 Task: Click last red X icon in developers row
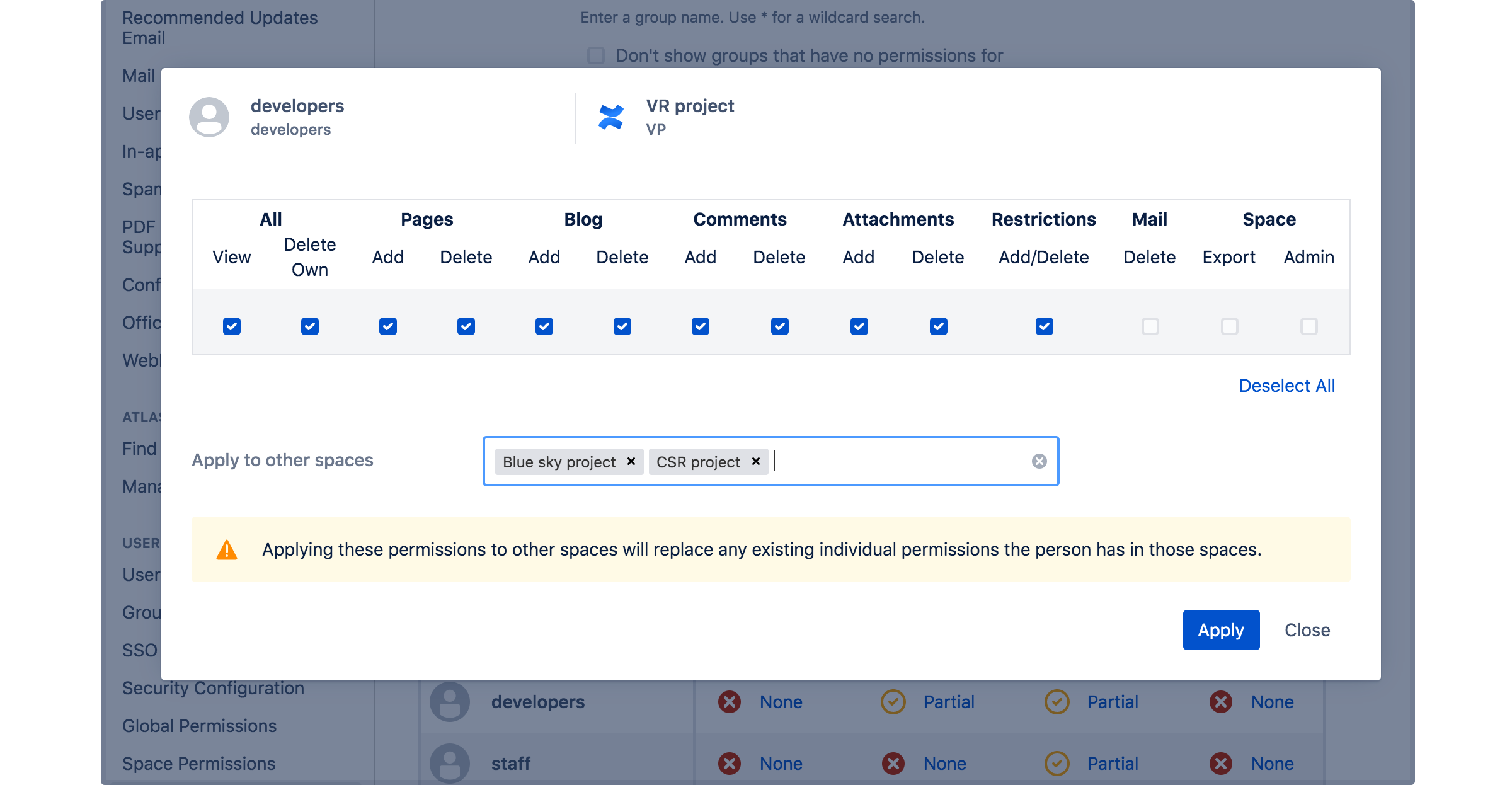(1221, 702)
